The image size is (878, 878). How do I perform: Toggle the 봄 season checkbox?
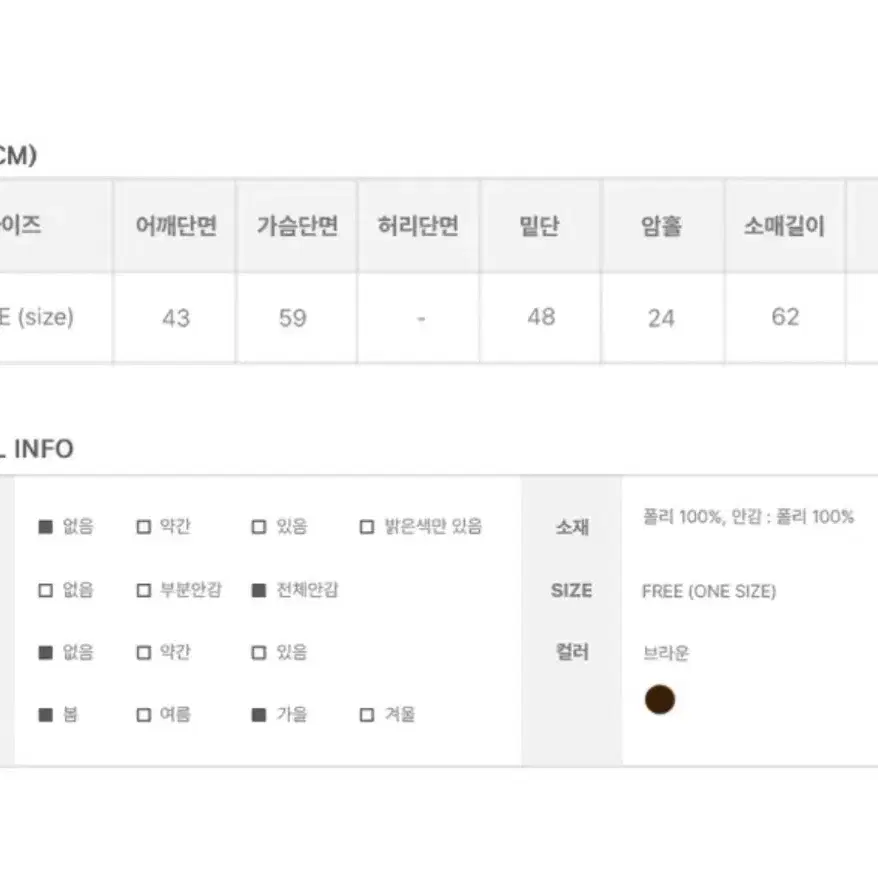[45, 715]
